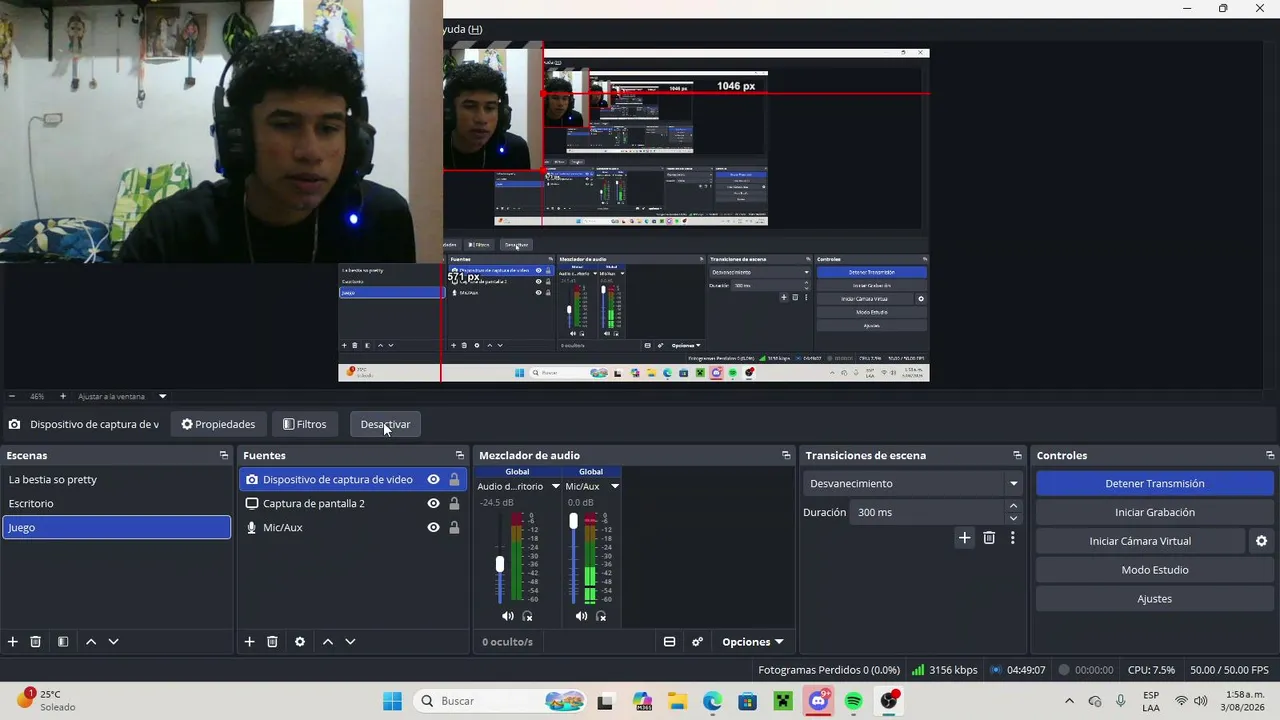Remove the selected scene with the trash icon
Image resolution: width=1280 pixels, height=720 pixels.
35,642
